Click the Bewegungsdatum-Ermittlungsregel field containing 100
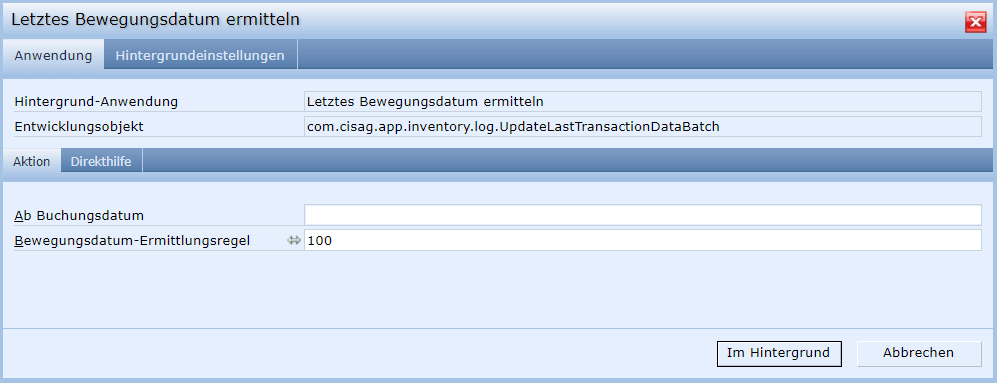Screen dimensions: 997x383 point(643,240)
